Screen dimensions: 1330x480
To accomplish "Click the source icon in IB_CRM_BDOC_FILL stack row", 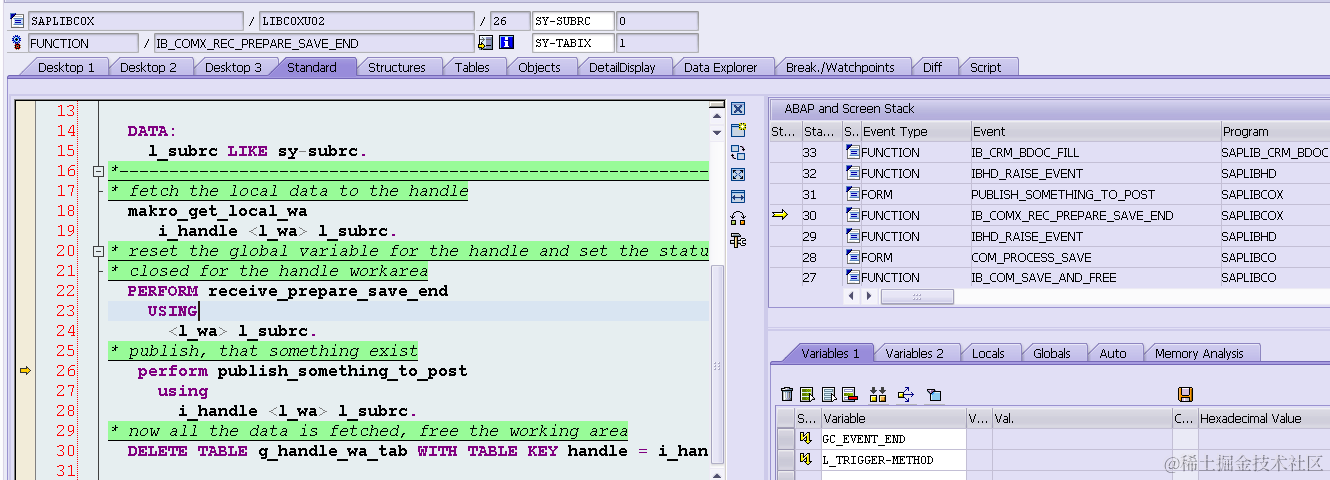I will pos(852,152).
